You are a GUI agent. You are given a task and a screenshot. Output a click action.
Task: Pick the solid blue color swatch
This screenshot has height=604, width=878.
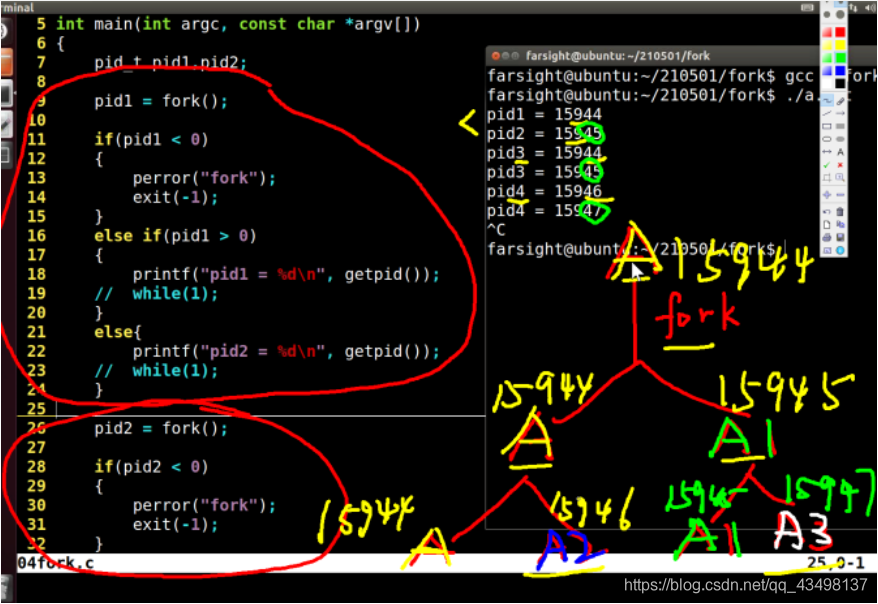[840, 71]
